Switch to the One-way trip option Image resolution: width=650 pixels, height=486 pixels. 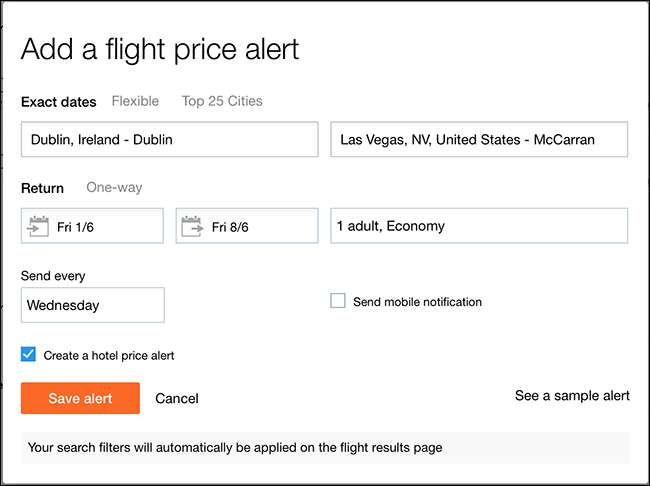114,188
